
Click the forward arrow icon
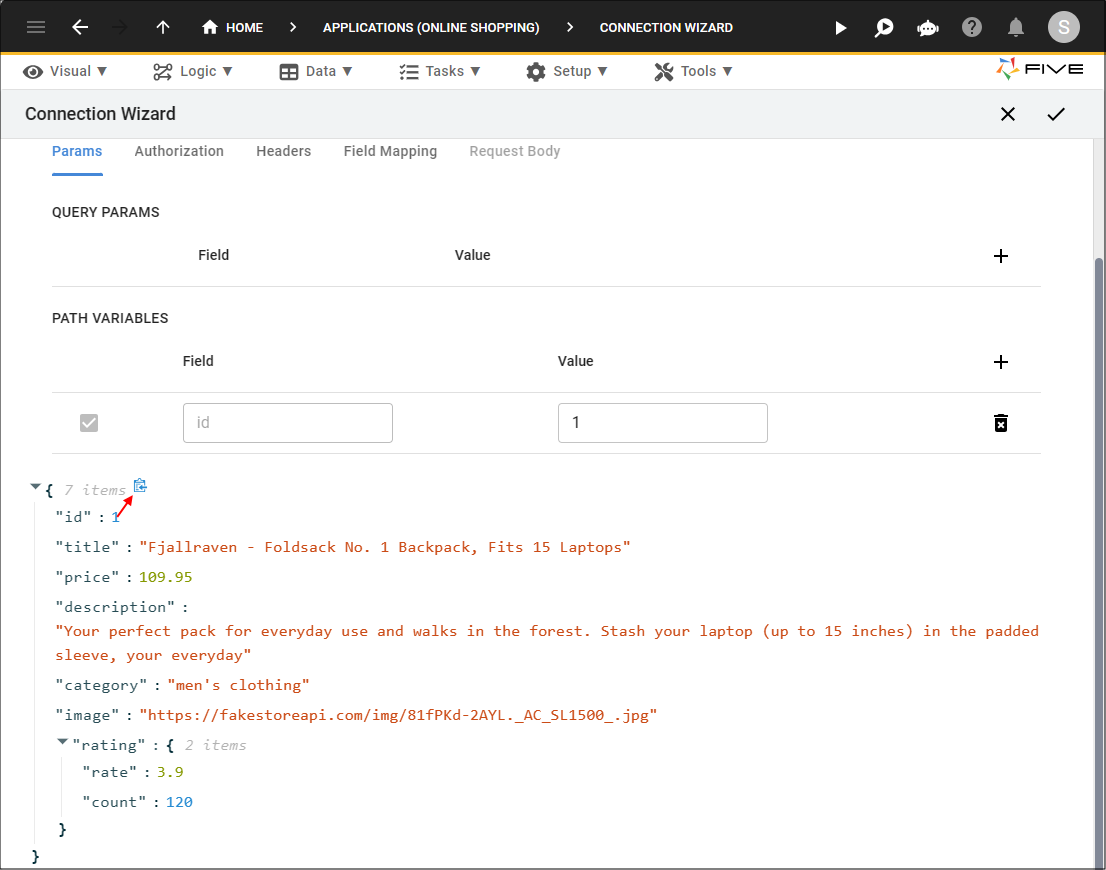click(120, 28)
